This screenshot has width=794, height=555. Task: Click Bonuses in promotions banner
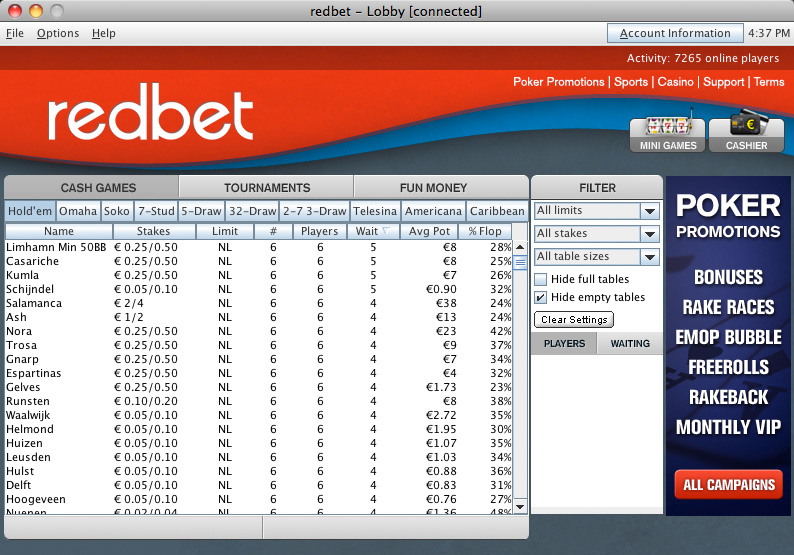tap(728, 277)
